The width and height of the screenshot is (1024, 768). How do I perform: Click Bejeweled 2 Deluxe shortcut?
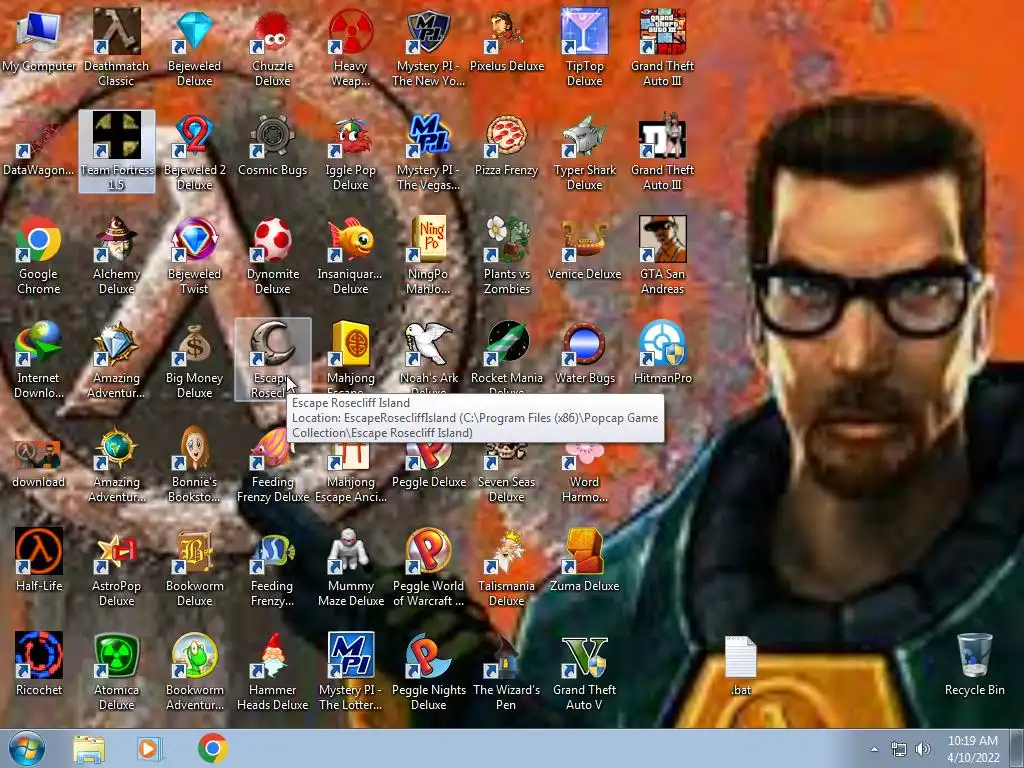[195, 152]
